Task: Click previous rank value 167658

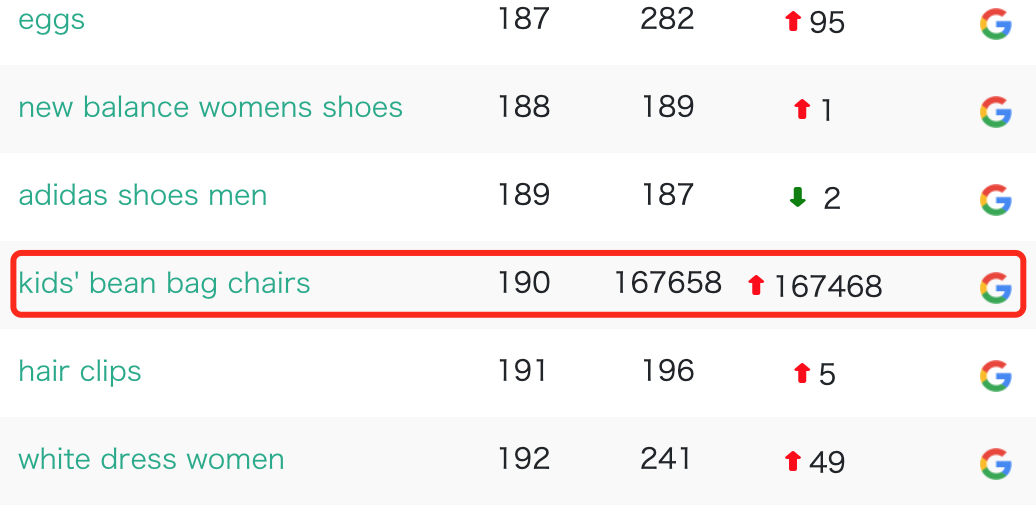Action: pos(667,283)
